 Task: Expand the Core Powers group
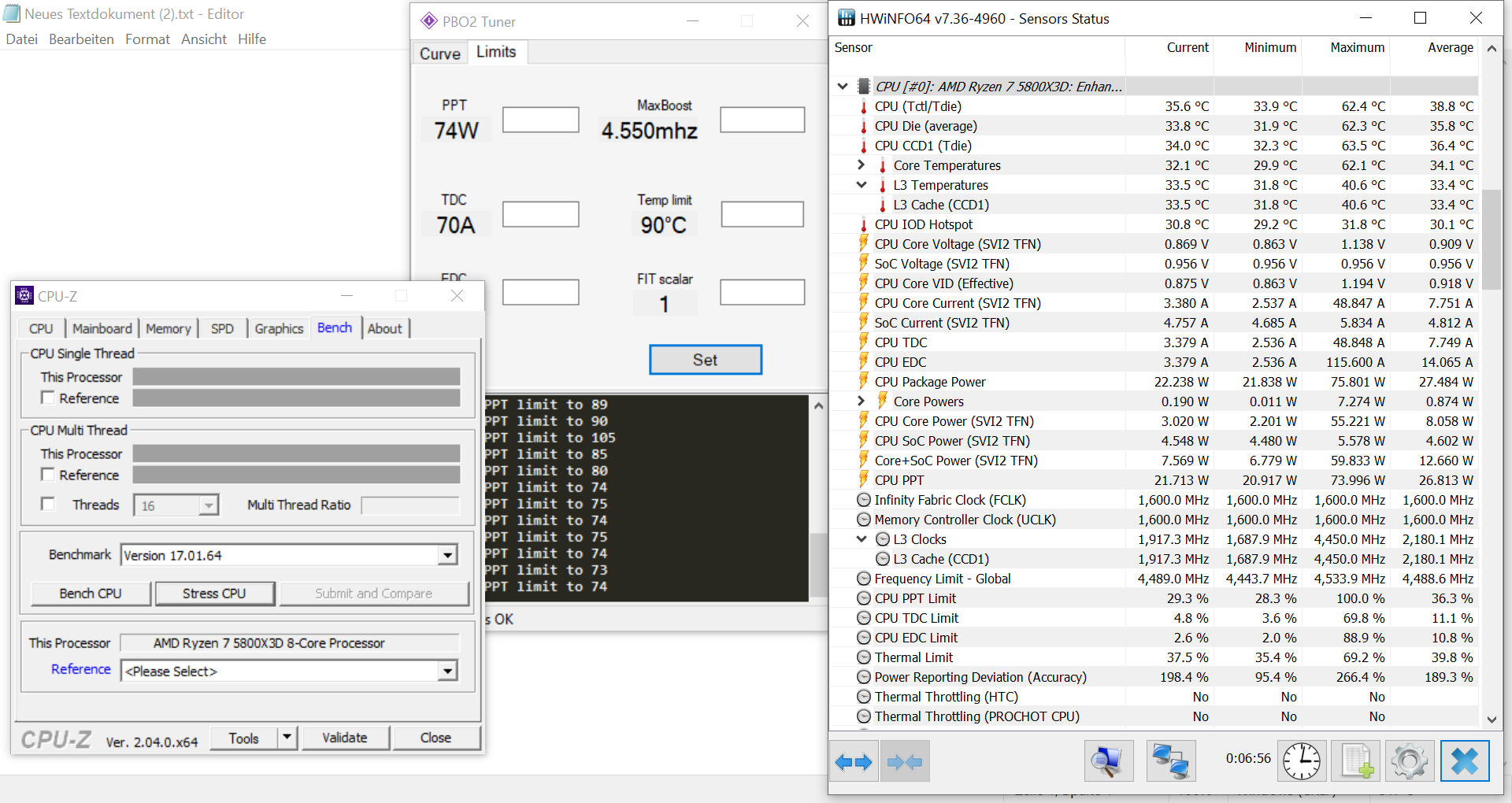(x=862, y=401)
